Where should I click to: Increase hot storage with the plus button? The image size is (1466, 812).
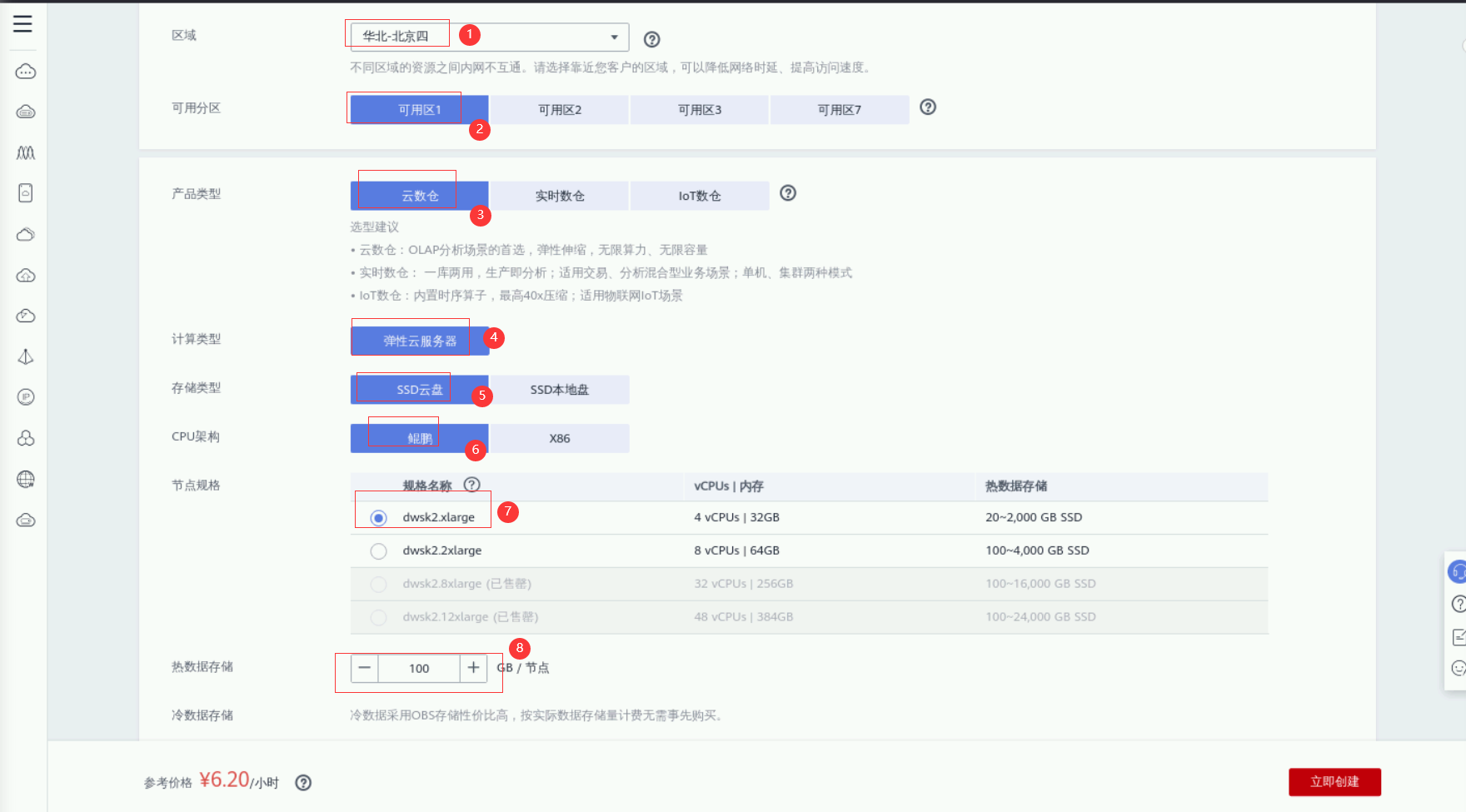(473, 668)
